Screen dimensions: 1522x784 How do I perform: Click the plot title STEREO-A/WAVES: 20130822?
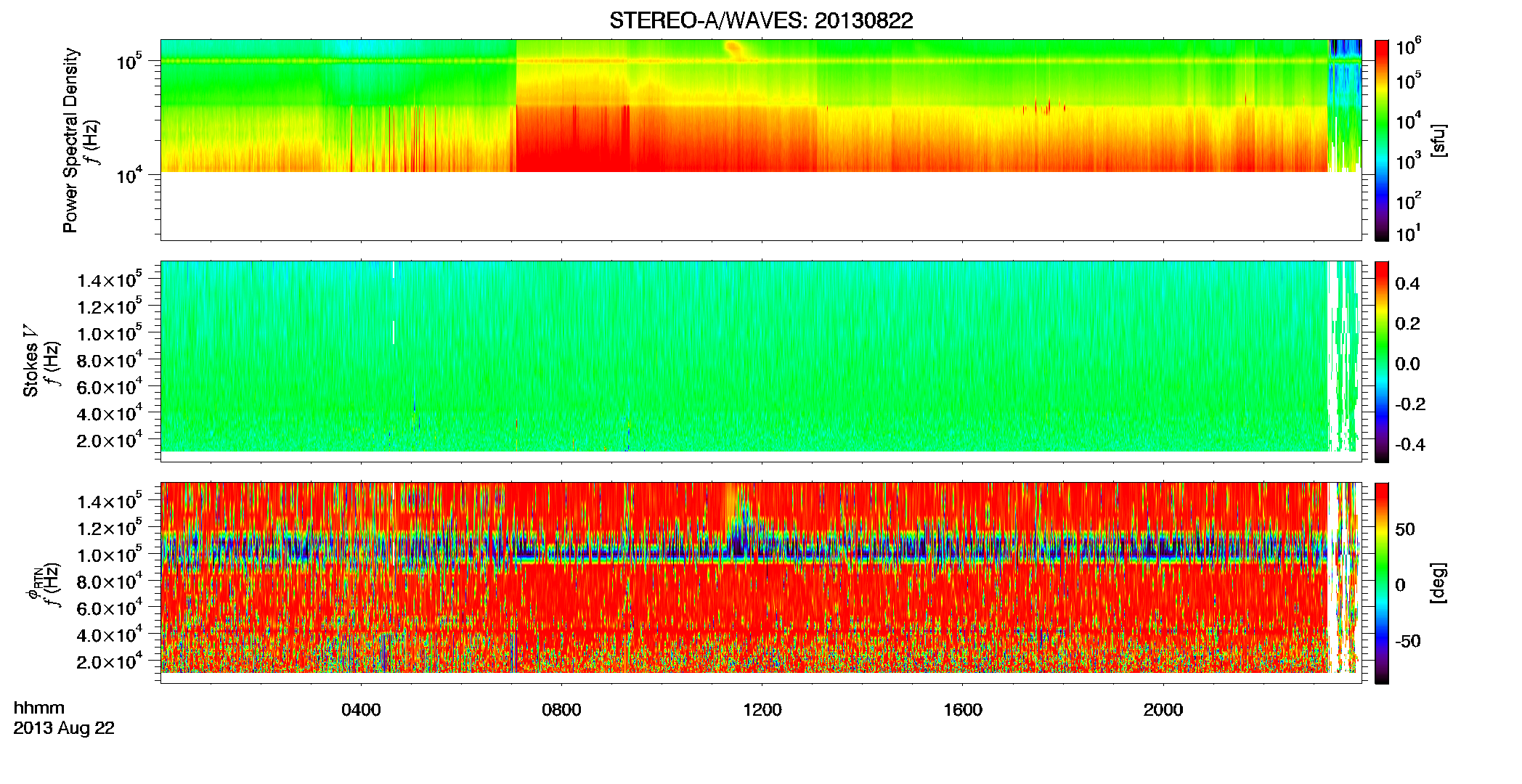click(x=761, y=21)
